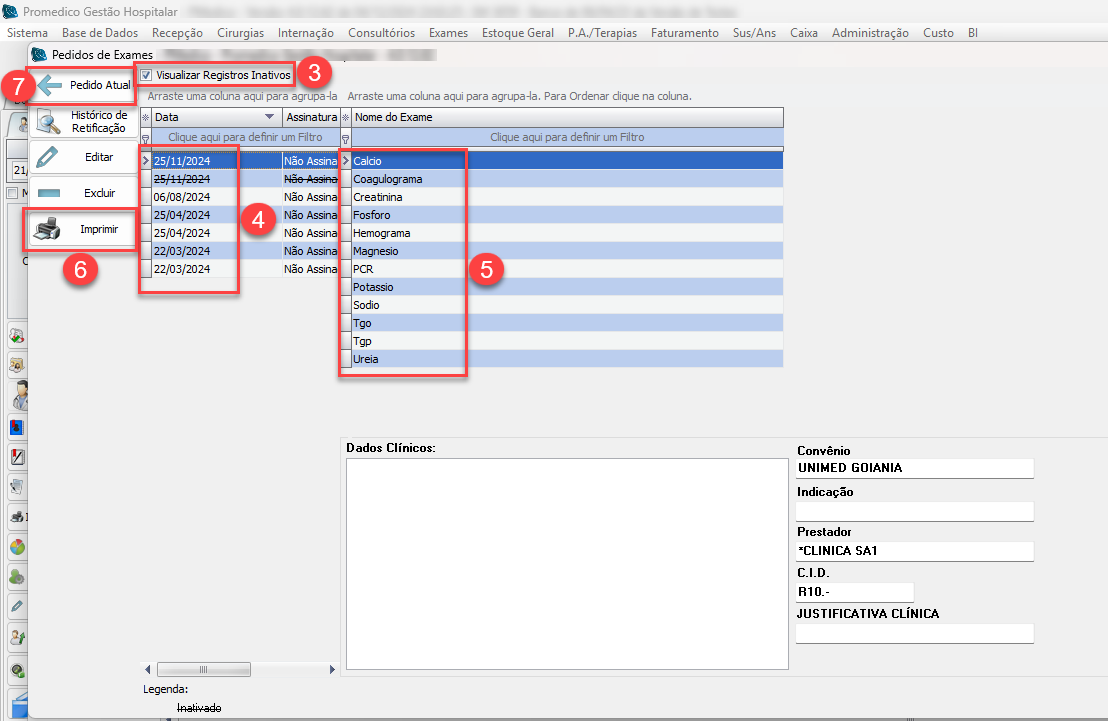This screenshot has width=1108, height=721.
Task: Open Histórico de Retificação magnifier icon
Action: 47,122
